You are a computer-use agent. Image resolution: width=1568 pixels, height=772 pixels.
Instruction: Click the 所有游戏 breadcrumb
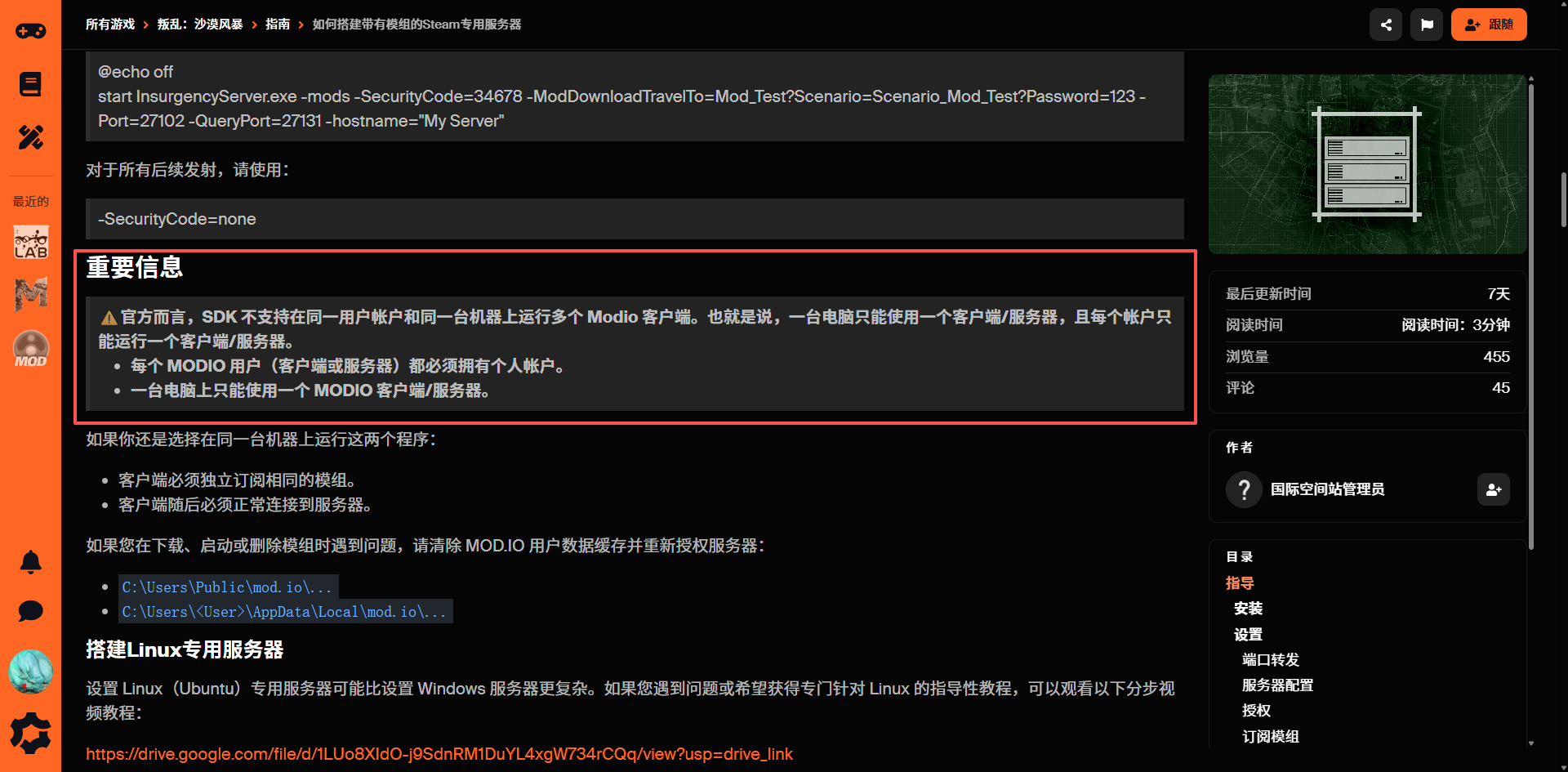[x=110, y=25]
